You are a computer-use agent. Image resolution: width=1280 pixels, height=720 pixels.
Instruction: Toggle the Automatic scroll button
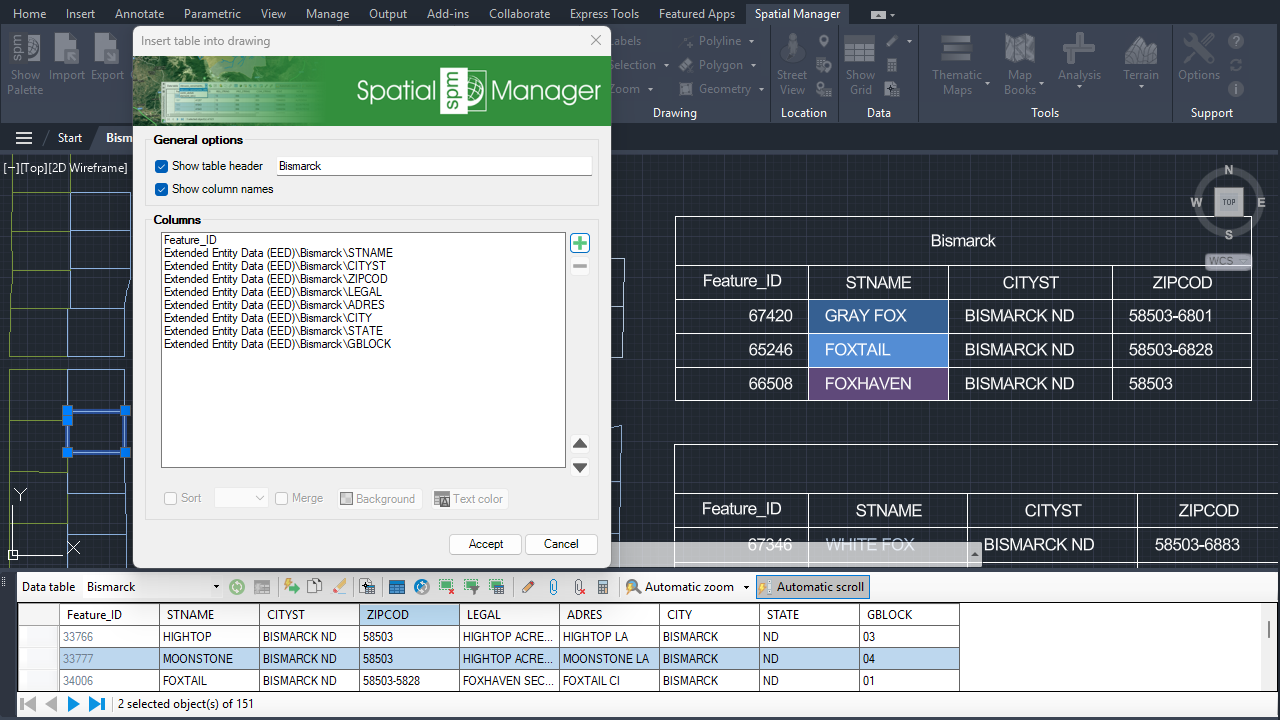(812, 587)
